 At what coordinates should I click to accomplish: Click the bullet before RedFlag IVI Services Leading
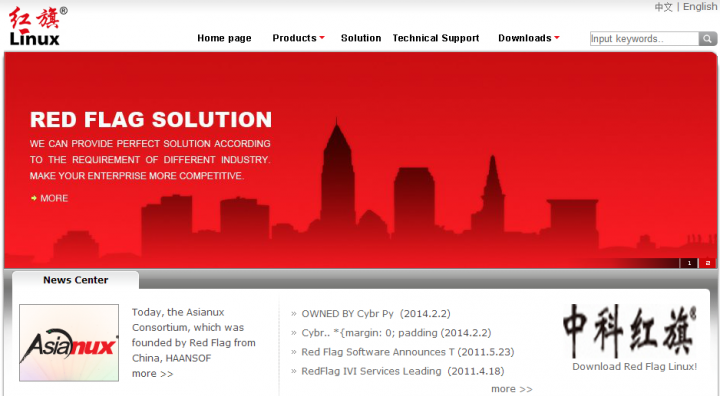click(294, 371)
